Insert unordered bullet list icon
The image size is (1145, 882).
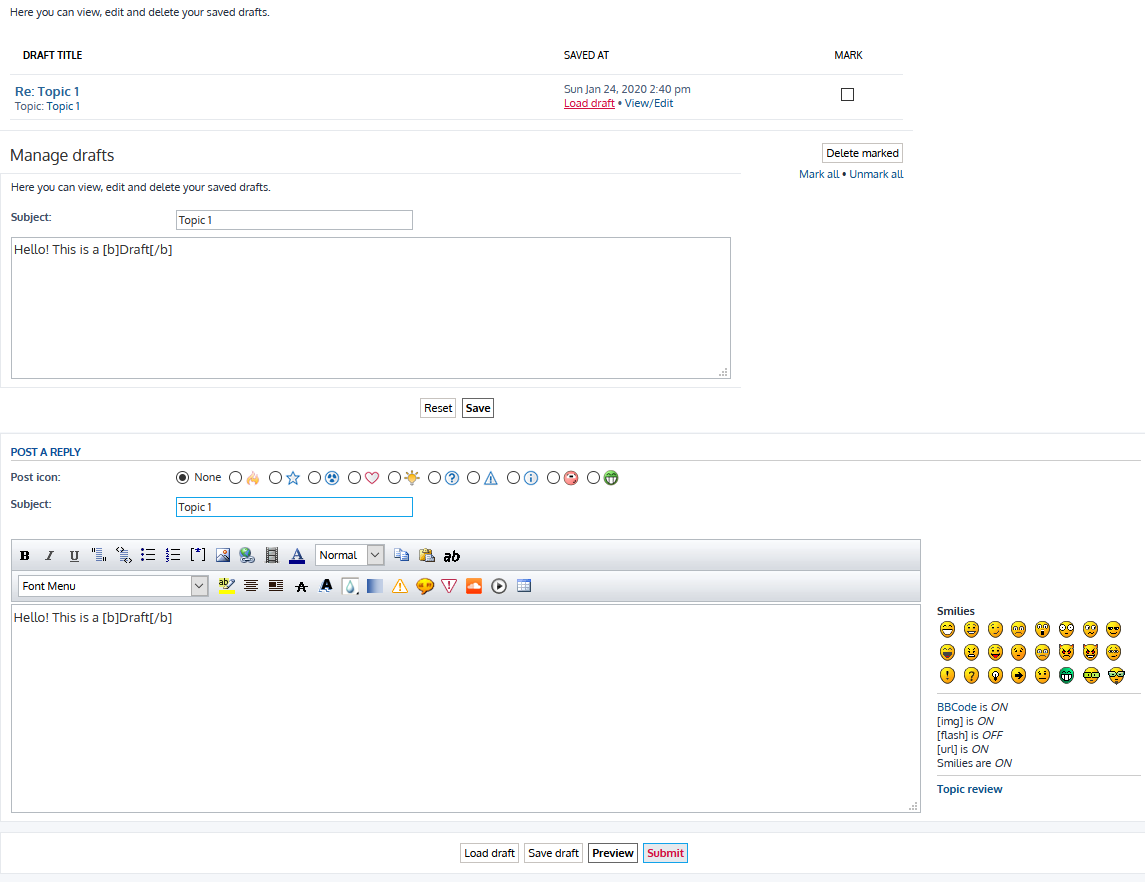(148, 555)
